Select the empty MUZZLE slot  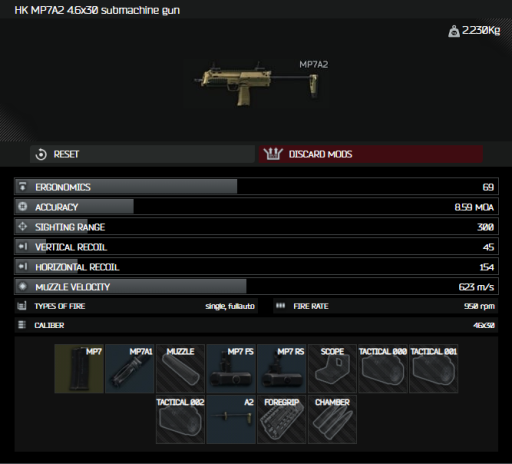180,369
